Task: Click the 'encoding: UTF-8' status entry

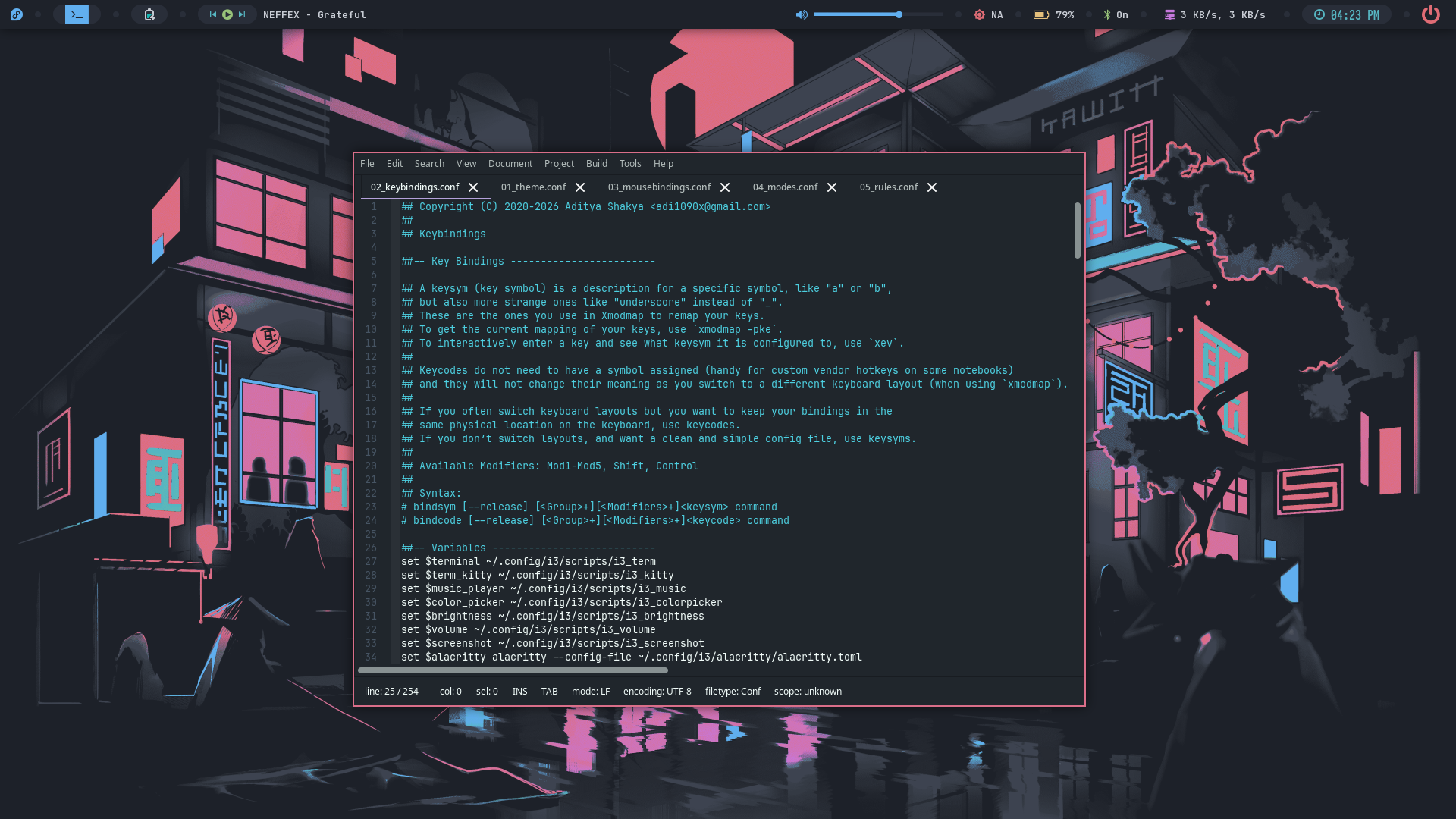Action: click(657, 691)
